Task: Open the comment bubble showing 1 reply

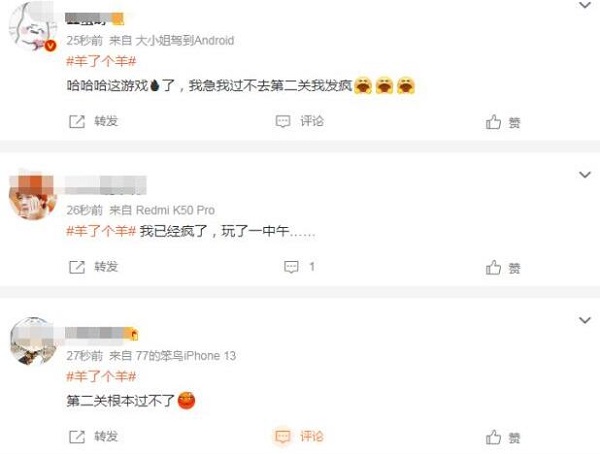Action: tap(300, 266)
